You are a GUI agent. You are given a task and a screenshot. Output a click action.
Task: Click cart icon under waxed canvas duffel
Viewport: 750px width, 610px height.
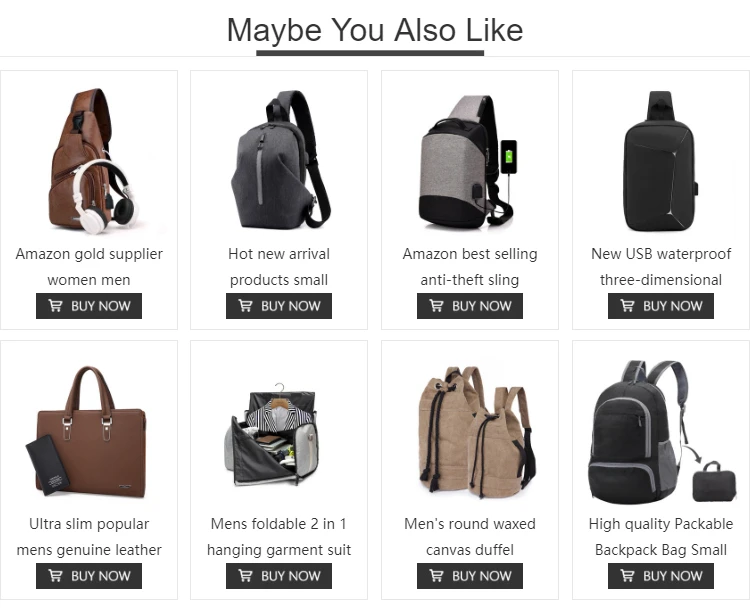(x=436, y=576)
